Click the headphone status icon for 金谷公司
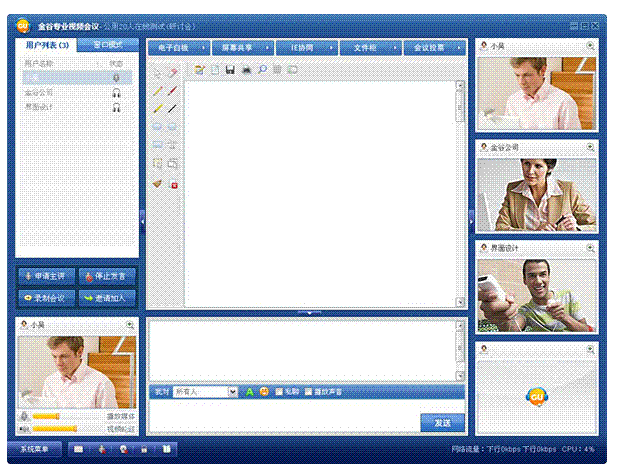The image size is (624, 473). (116, 93)
